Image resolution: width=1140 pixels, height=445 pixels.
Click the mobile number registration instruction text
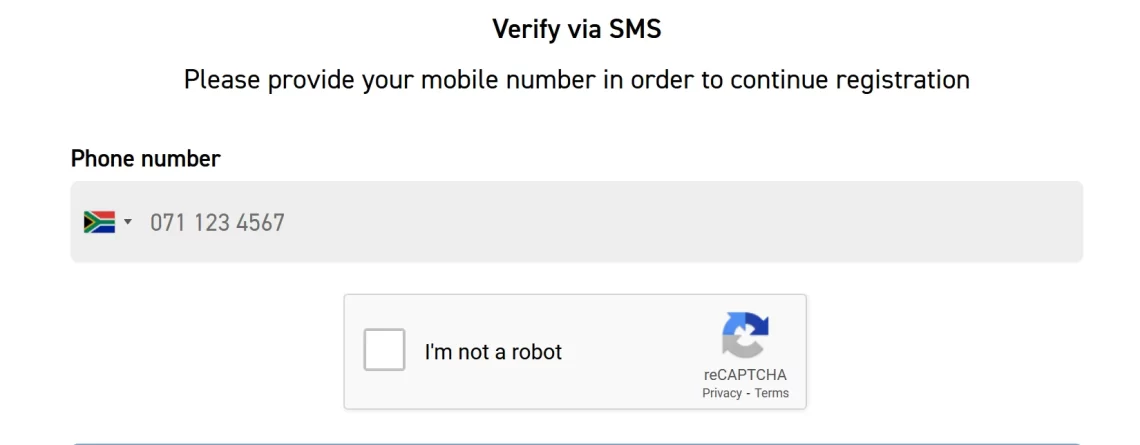pos(577,79)
